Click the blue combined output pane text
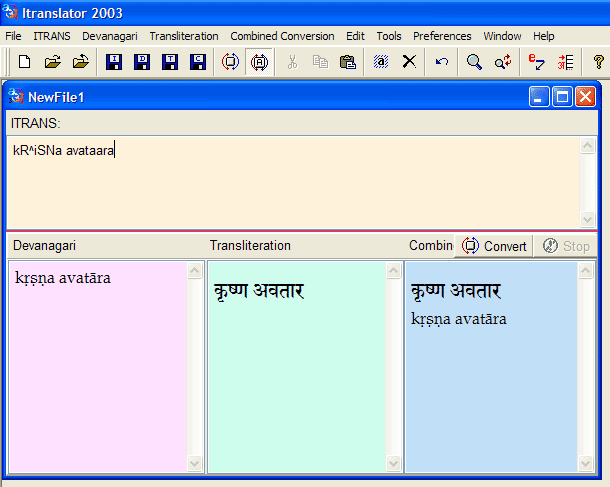This screenshot has height=487, width=610. click(x=459, y=319)
